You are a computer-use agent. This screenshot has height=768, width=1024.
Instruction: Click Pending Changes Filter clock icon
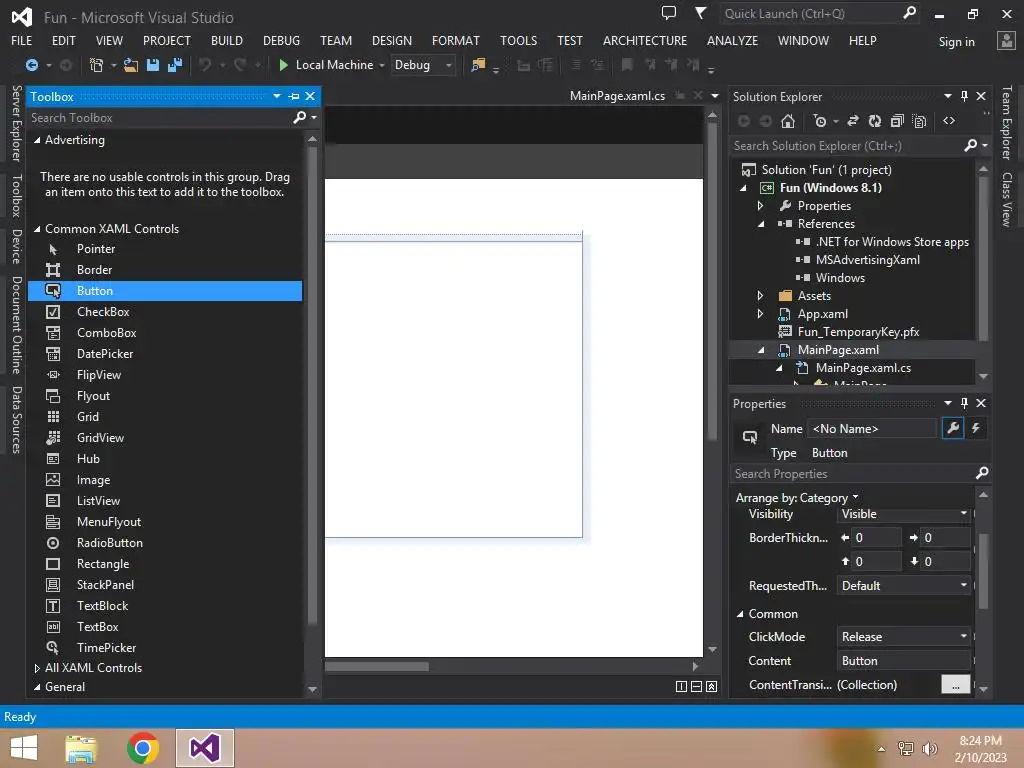tap(820, 121)
